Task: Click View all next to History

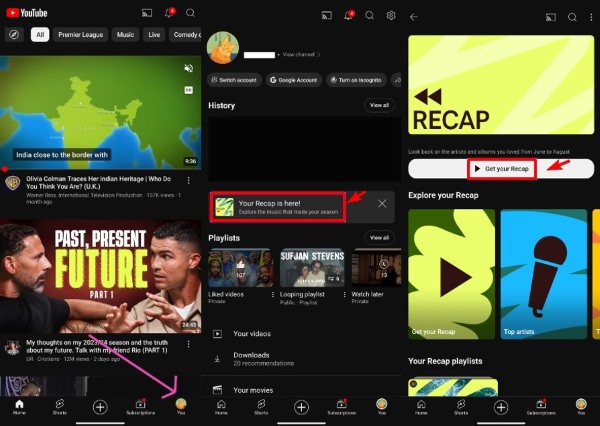Action: (x=379, y=105)
